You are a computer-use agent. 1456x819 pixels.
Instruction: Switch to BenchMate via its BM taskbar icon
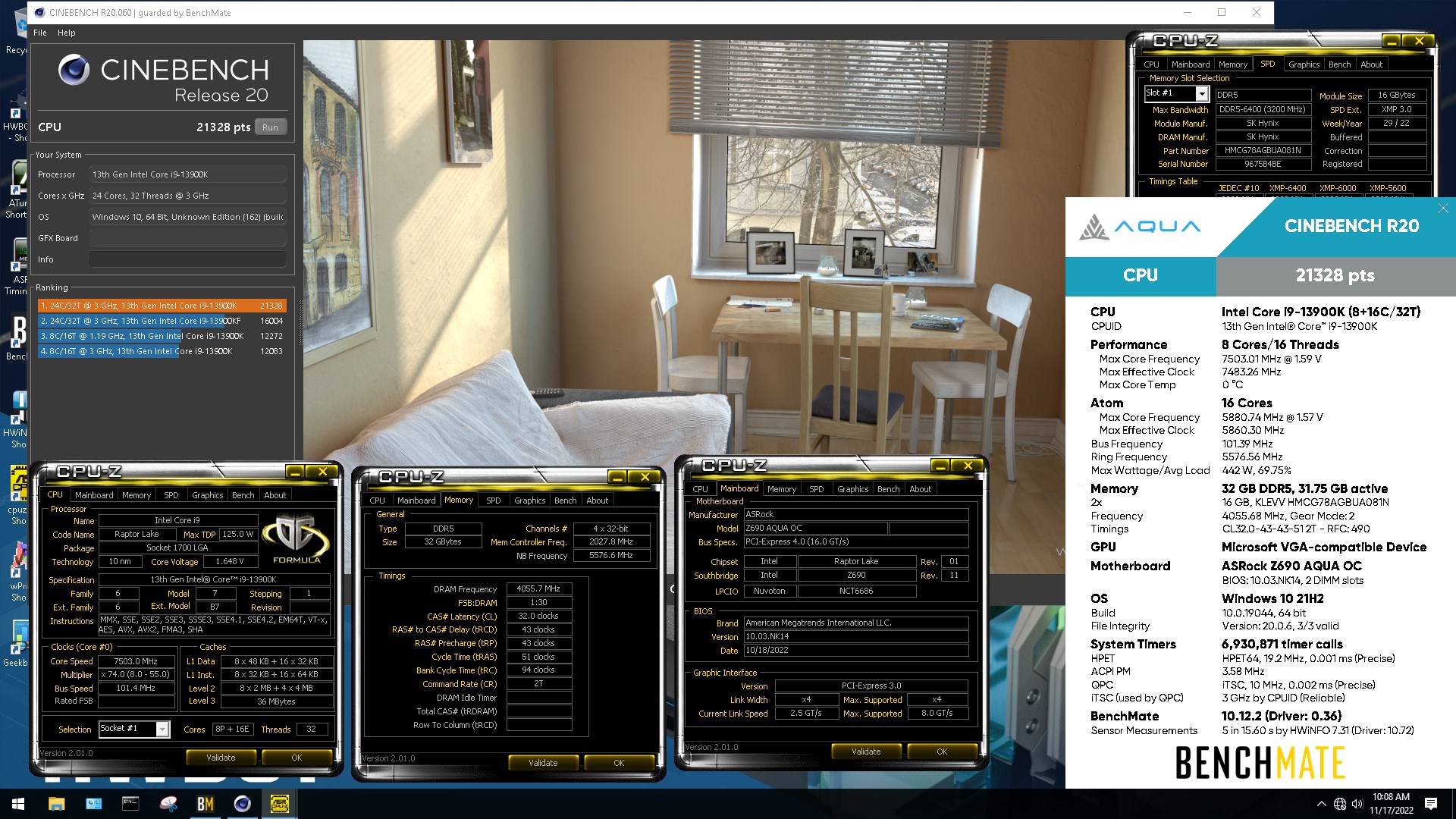205,804
